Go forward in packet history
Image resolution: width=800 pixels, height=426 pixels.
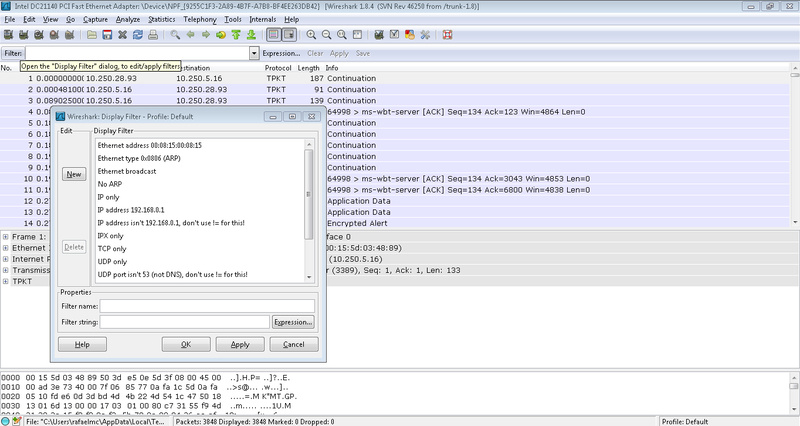pyautogui.click(x=206, y=35)
